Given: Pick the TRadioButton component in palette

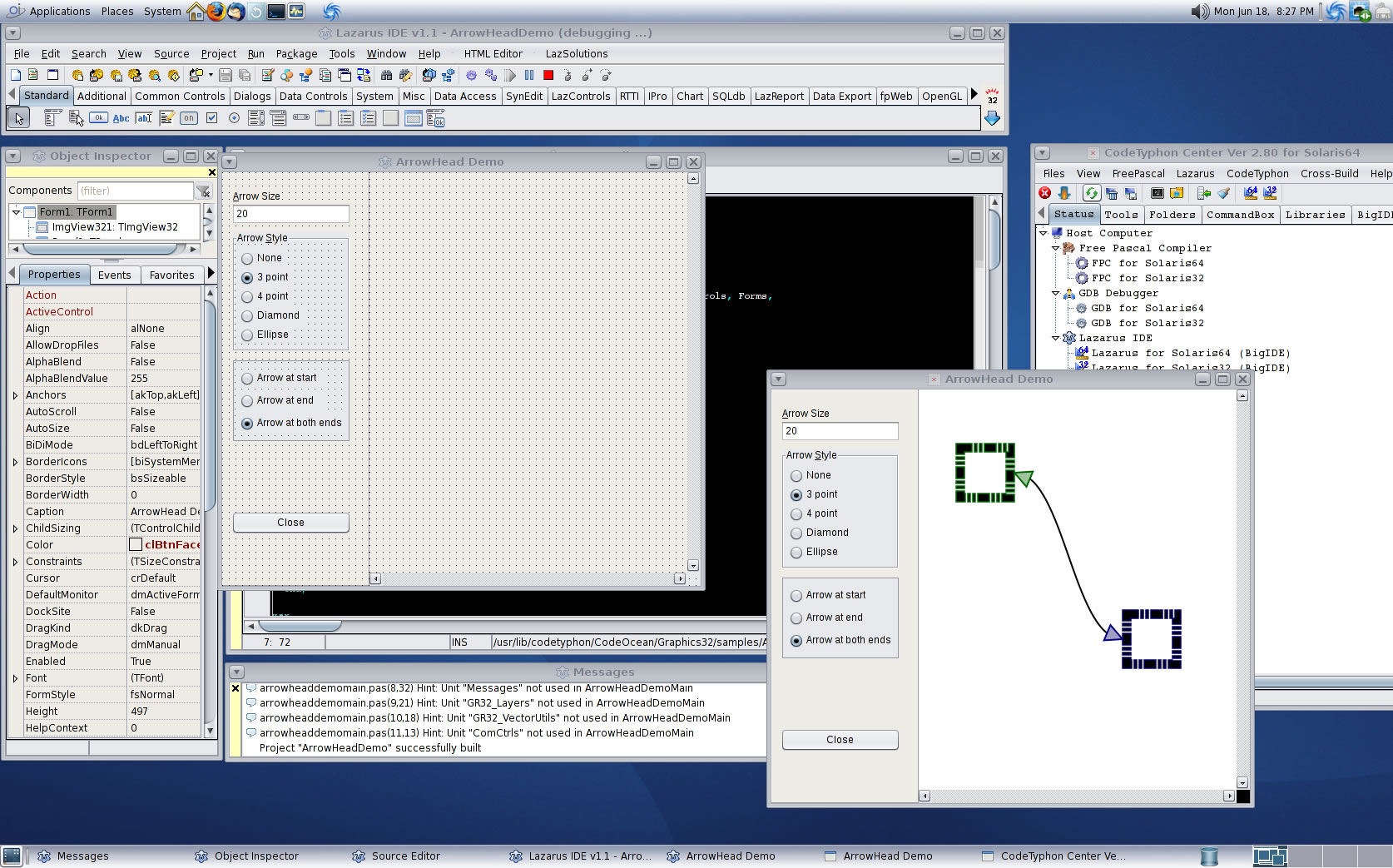Looking at the screenshot, I should [x=234, y=118].
